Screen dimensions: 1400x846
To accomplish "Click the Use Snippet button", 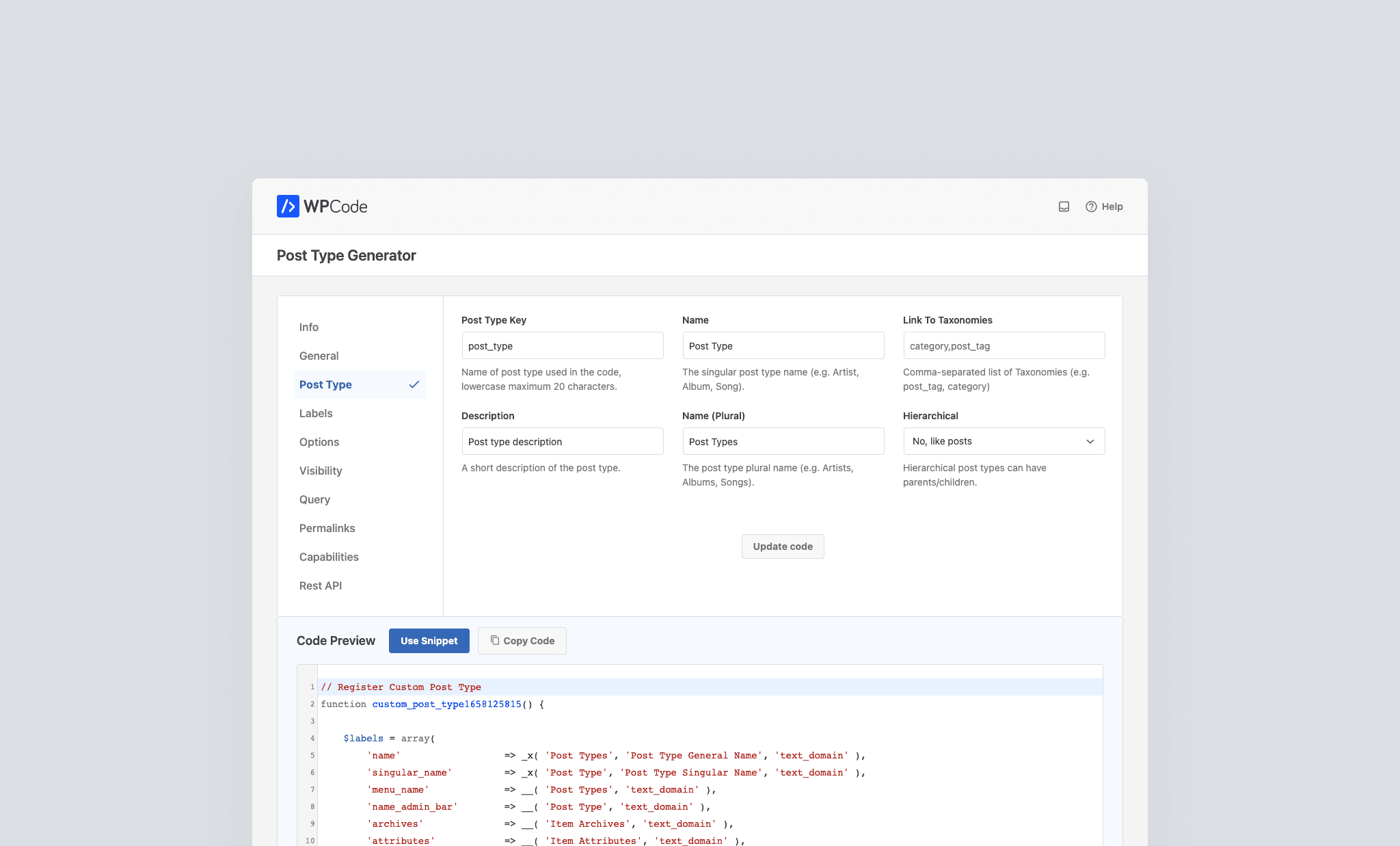I will point(429,641).
